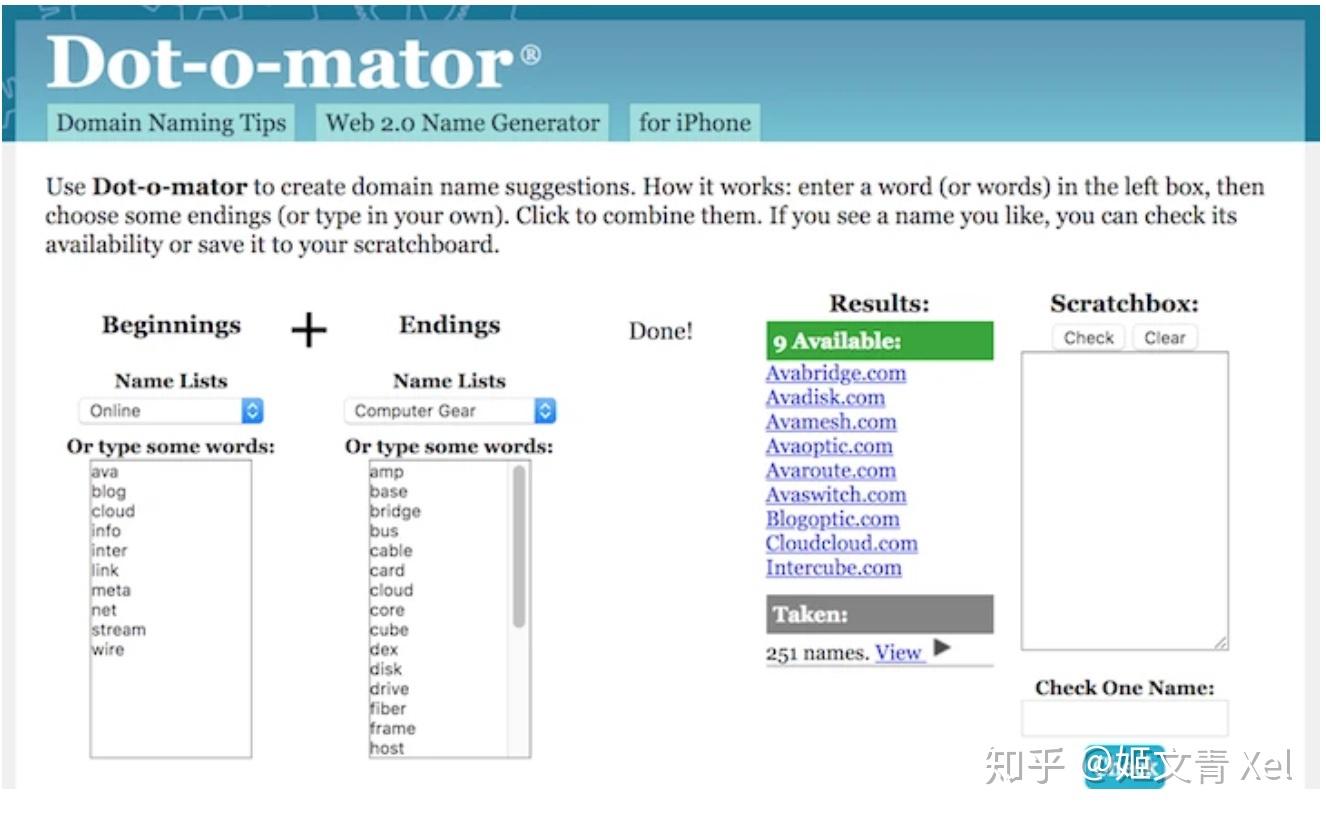
Task: Clear the Scratchbox with the Clear button
Action: (x=1165, y=338)
